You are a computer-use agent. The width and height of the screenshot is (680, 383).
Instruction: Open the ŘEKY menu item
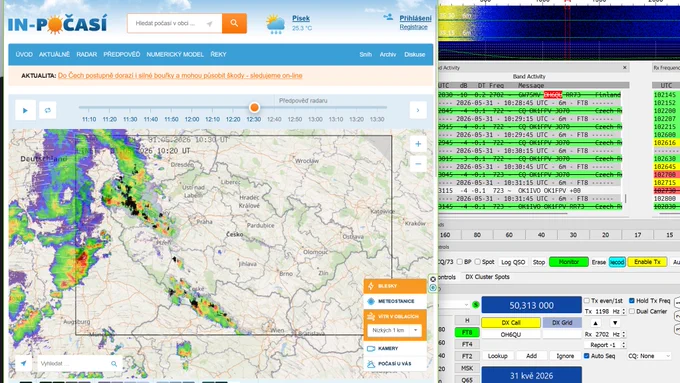click(219, 55)
